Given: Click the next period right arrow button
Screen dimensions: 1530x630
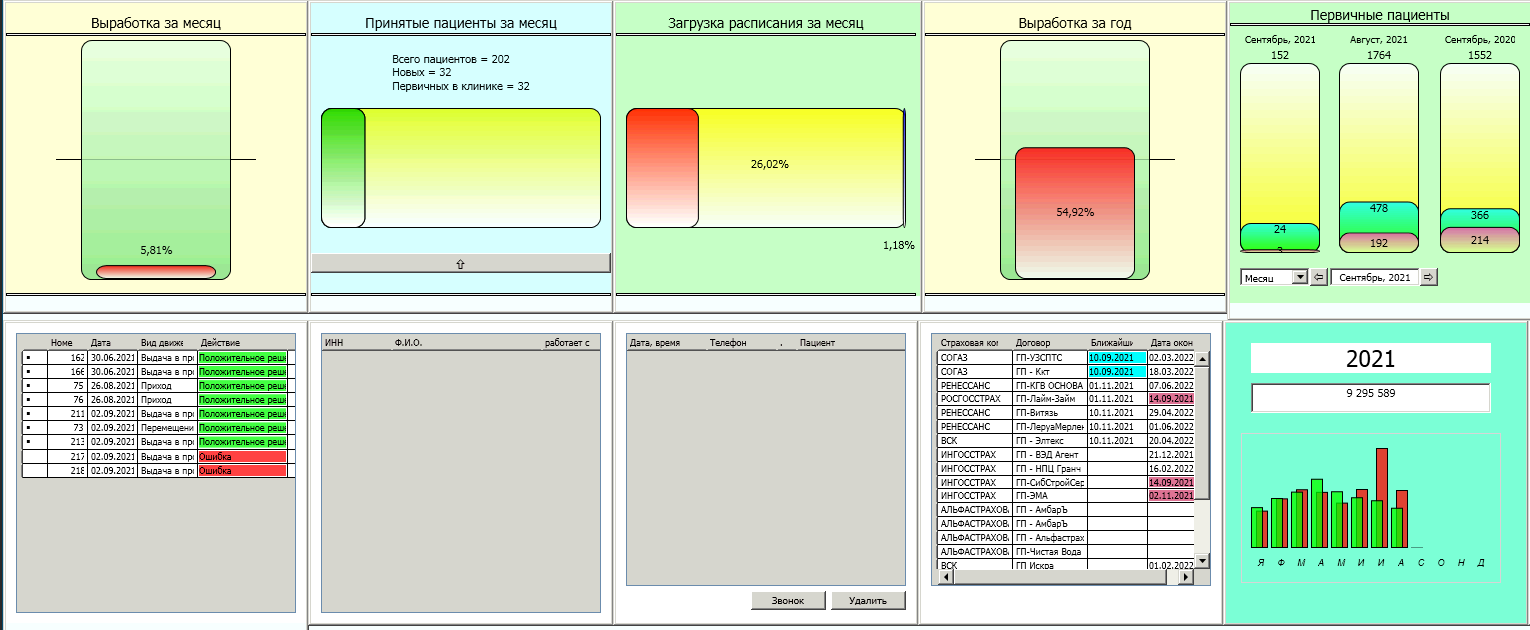Looking at the screenshot, I should pyautogui.click(x=1428, y=277).
